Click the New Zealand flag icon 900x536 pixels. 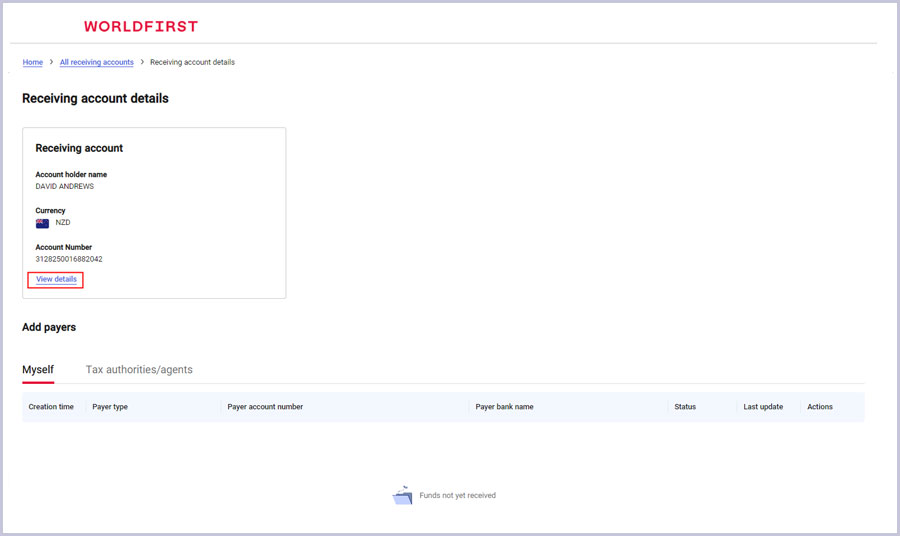click(42, 223)
